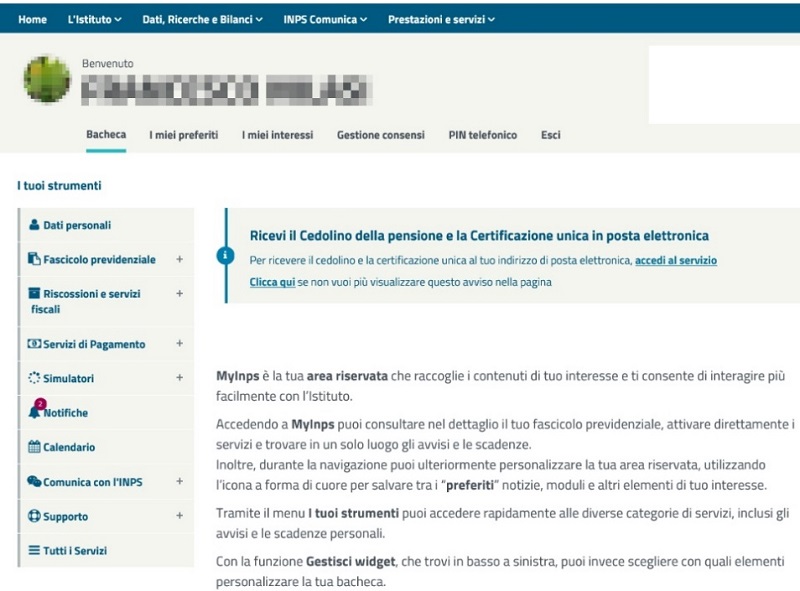Click the Comunica con l'INPS chat icon
The width and height of the screenshot is (800, 591).
pyautogui.click(x=34, y=481)
